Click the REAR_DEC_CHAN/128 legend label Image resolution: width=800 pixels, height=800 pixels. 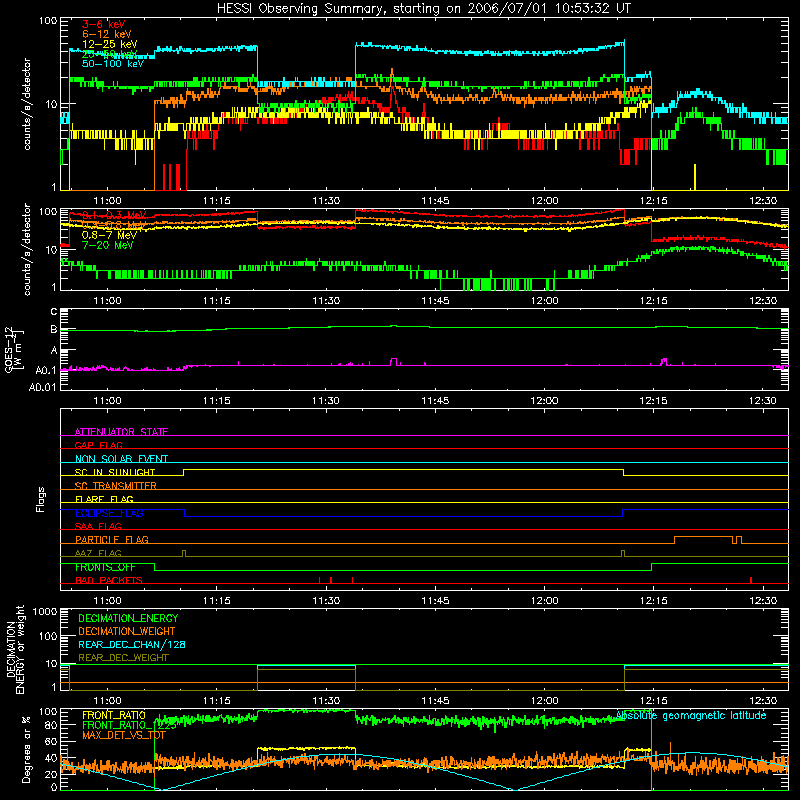(x=132, y=644)
